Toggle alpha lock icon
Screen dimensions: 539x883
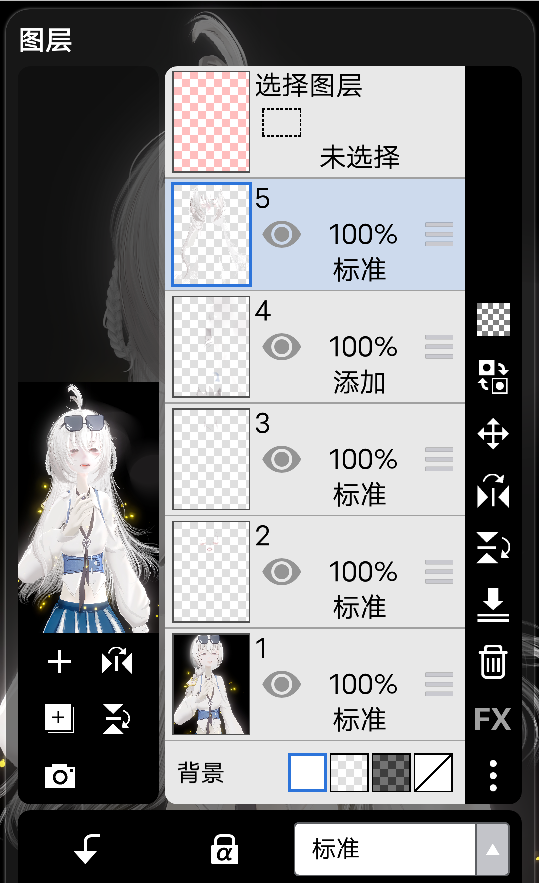pyautogui.click(x=224, y=849)
